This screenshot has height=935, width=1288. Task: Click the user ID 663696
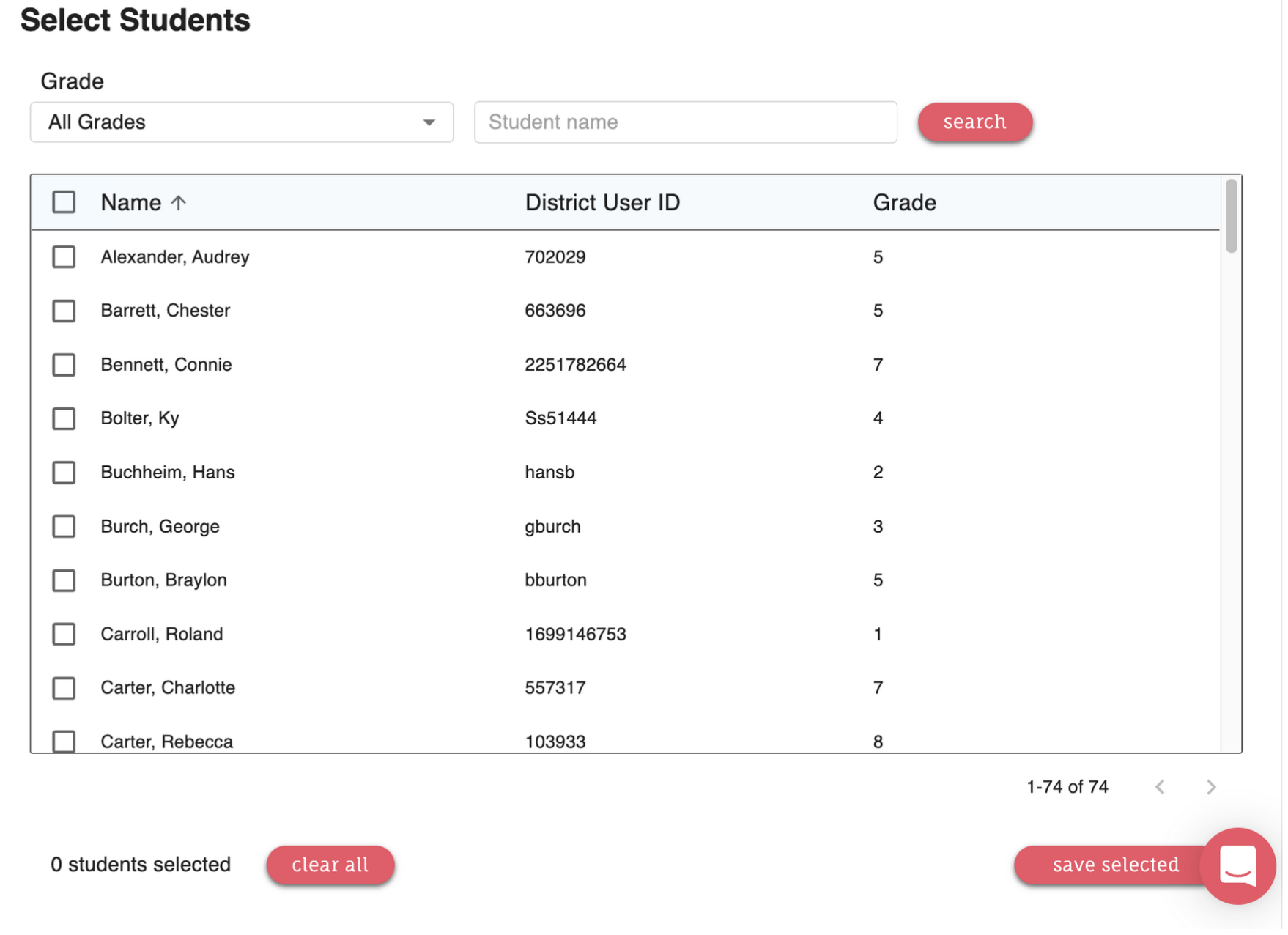(557, 311)
